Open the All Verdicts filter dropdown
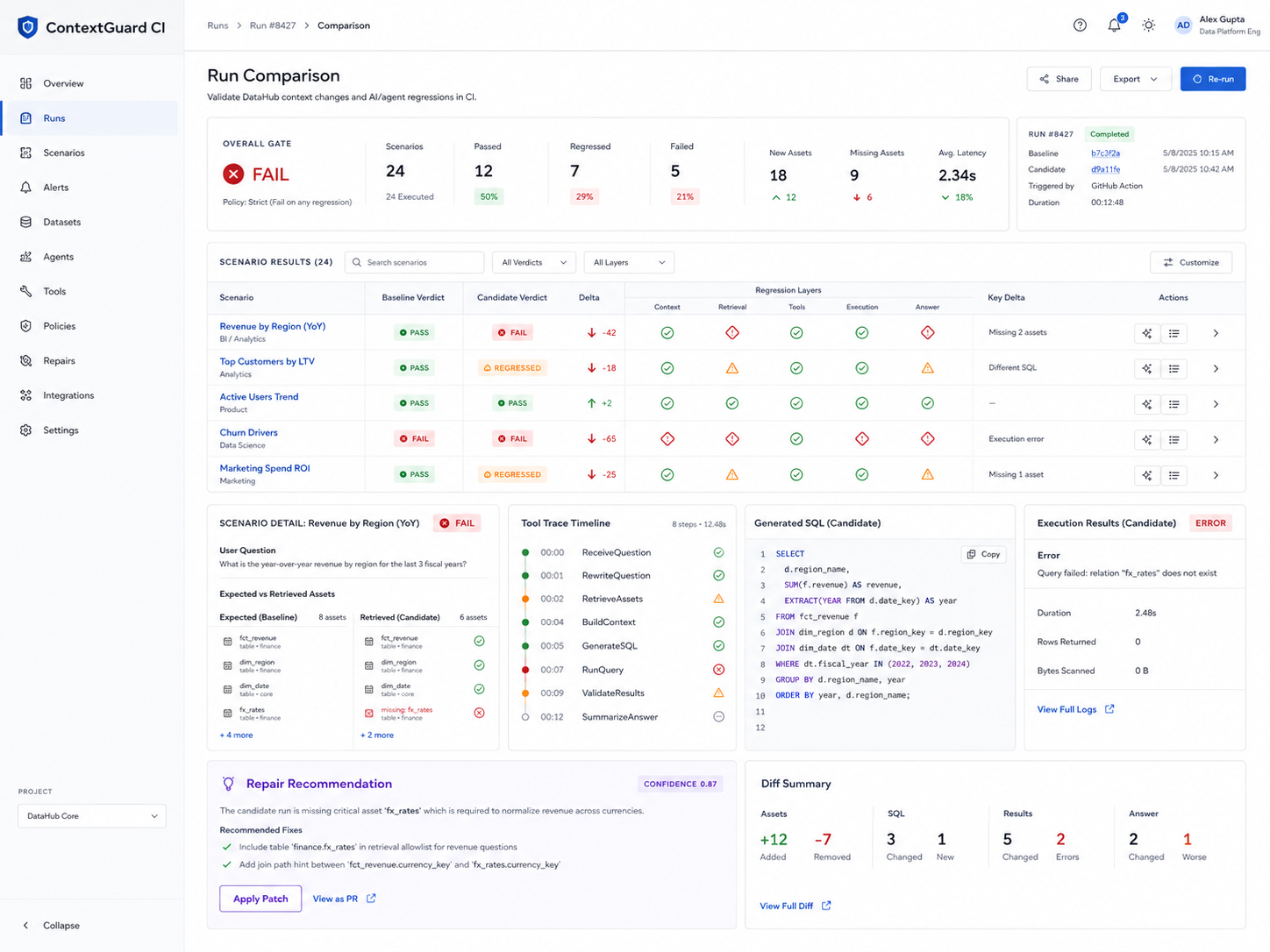The image size is (1270, 952). coord(533,262)
